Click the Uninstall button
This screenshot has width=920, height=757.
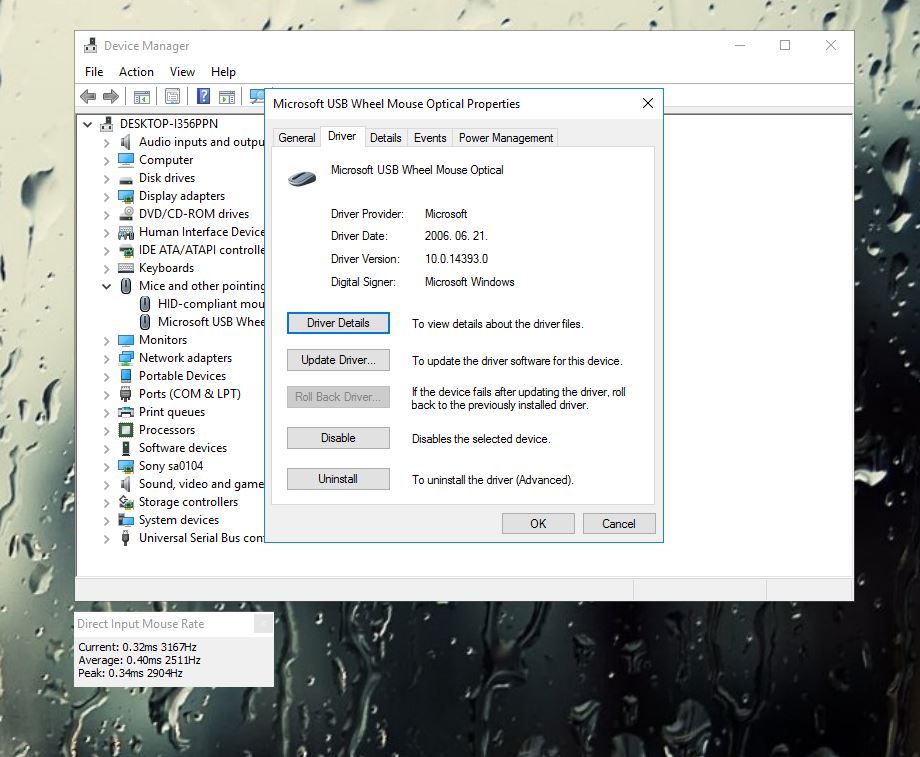338,479
